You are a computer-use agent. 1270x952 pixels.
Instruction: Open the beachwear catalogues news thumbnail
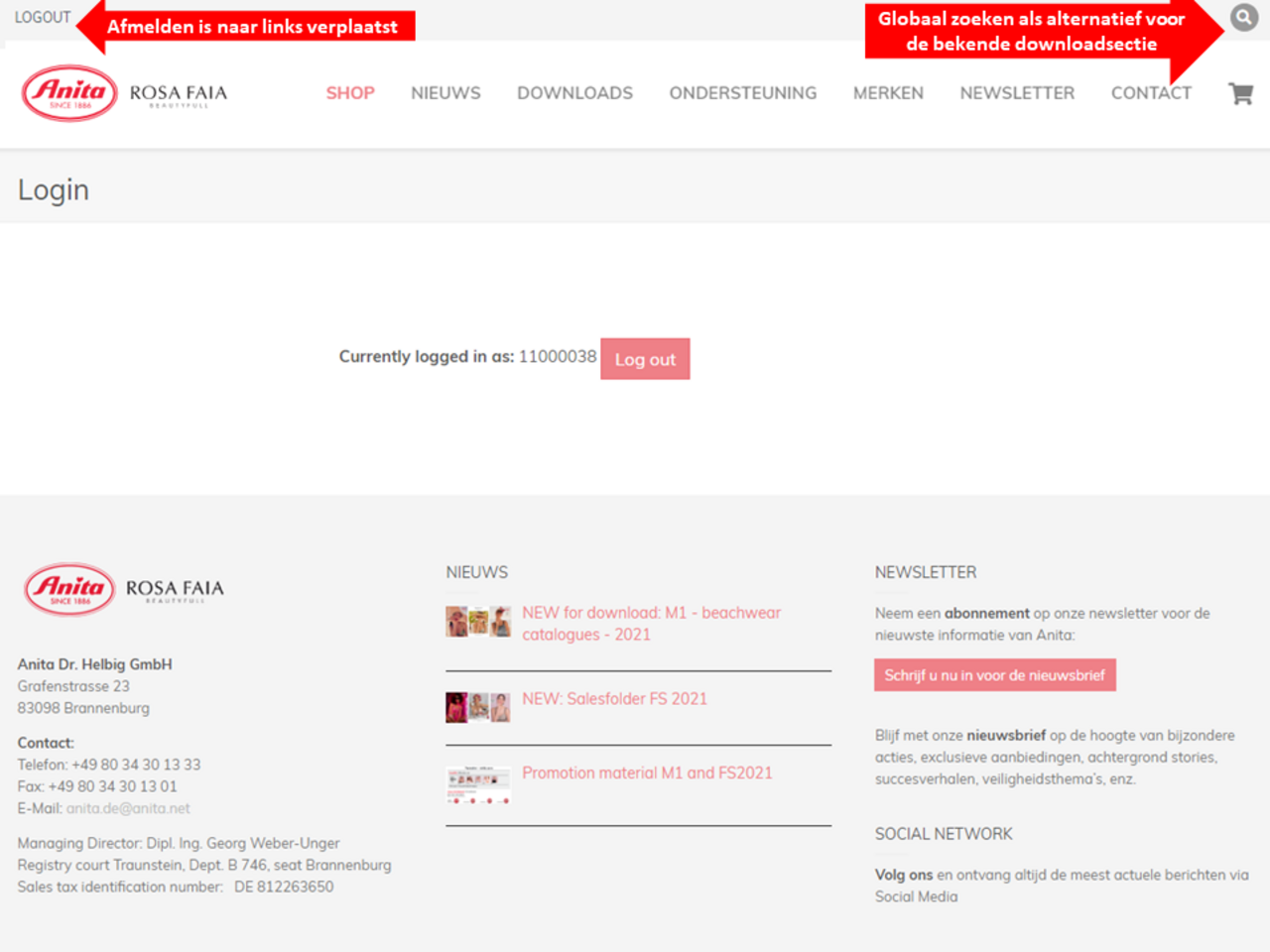478,622
